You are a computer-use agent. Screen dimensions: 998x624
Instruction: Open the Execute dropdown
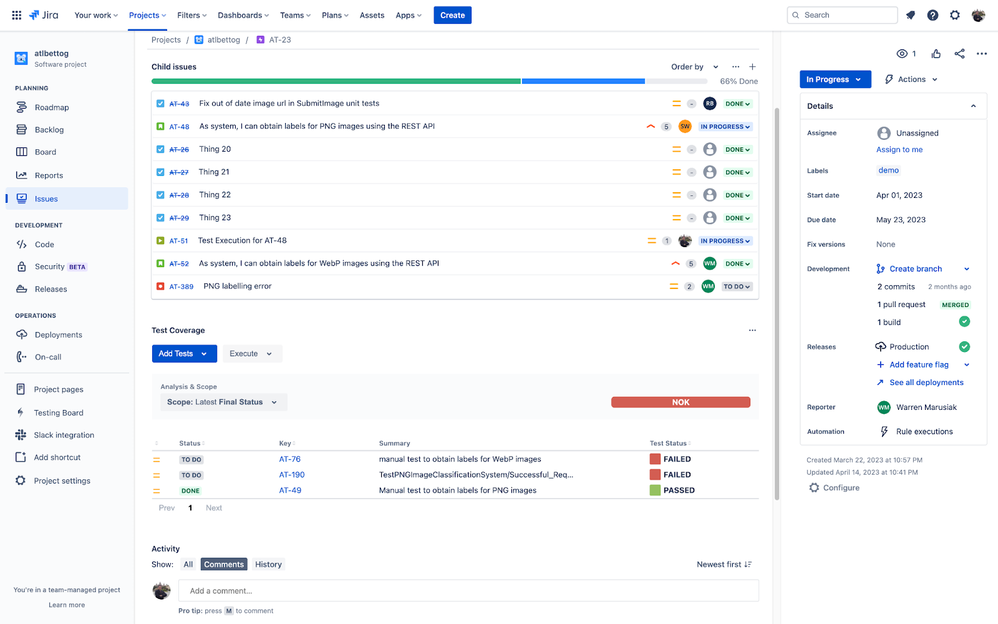[x=251, y=354]
